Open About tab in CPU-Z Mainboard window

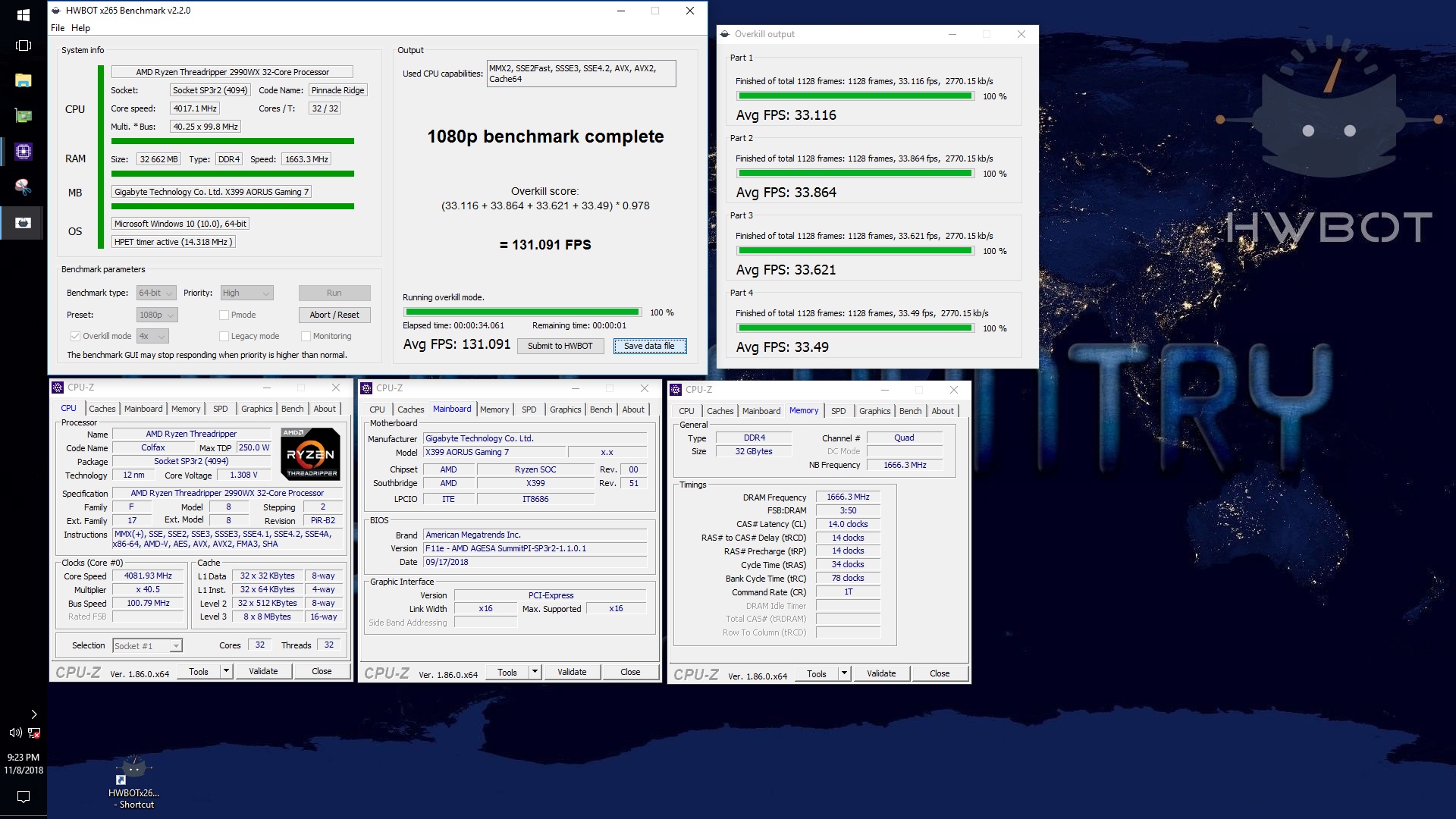coord(633,409)
